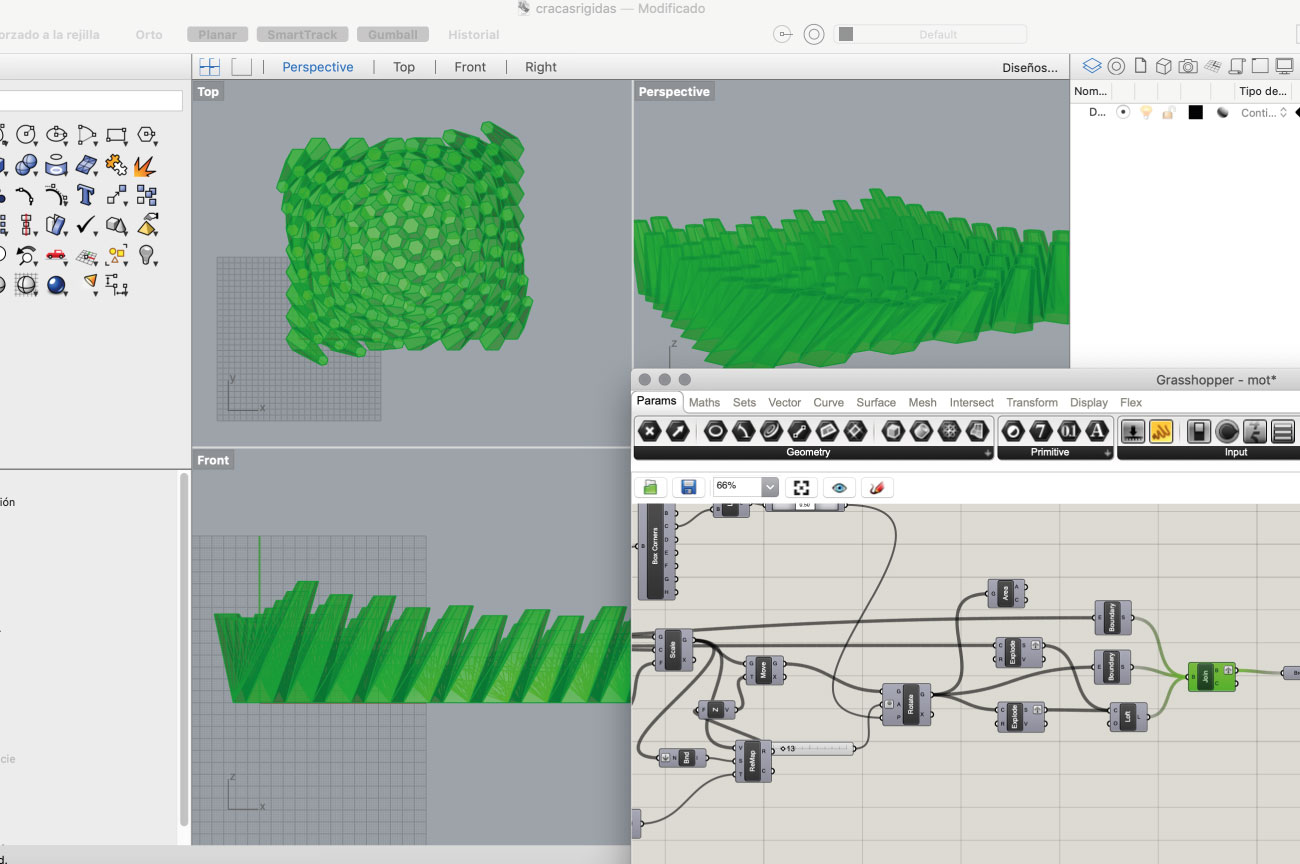1300x864 pixels.
Task: Toggle the layer's visibility bulb in layers panel
Action: [x=1146, y=113]
